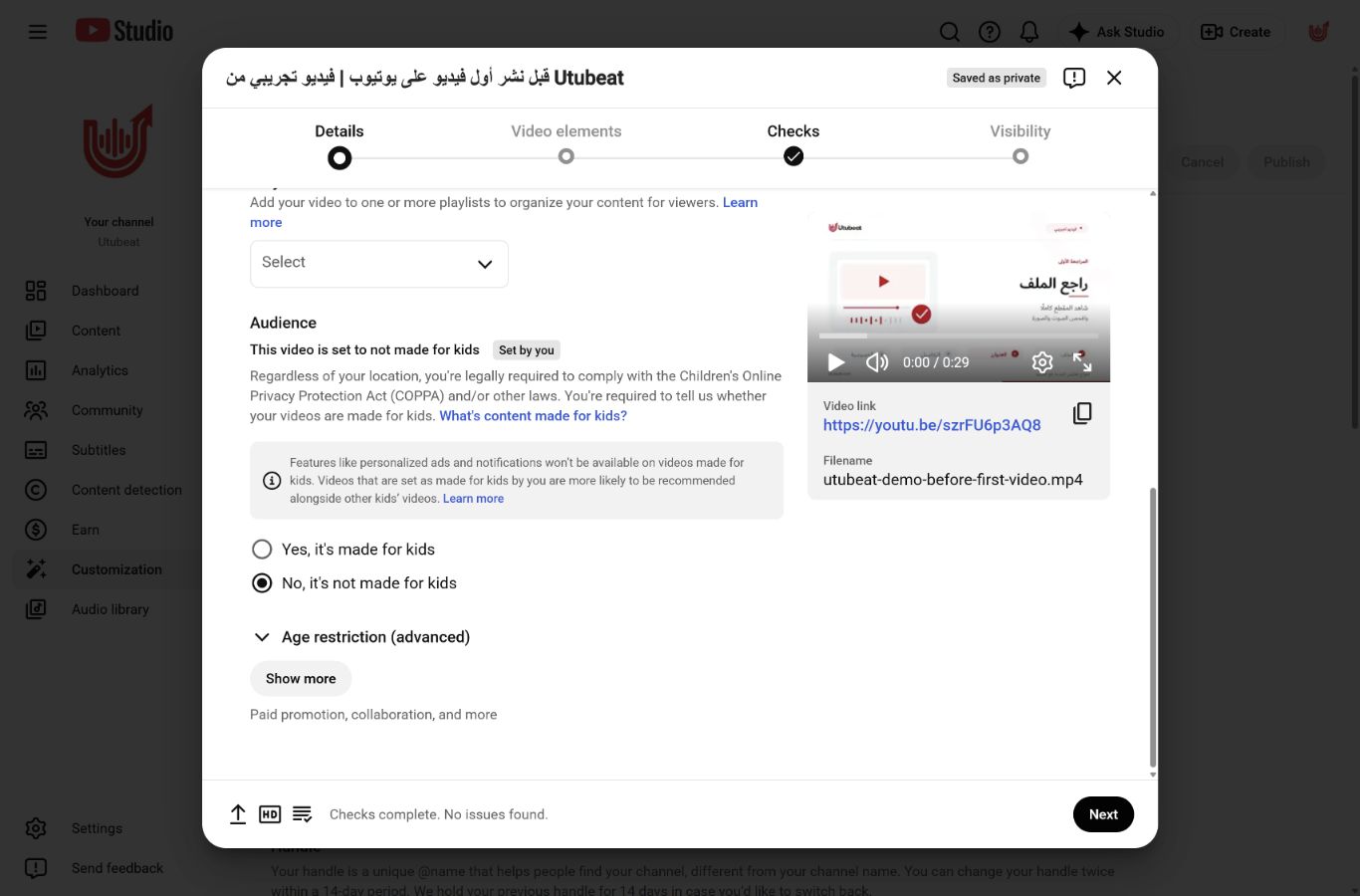This screenshot has width=1360, height=896.
Task: Click the HD processing icon
Action: (270, 814)
